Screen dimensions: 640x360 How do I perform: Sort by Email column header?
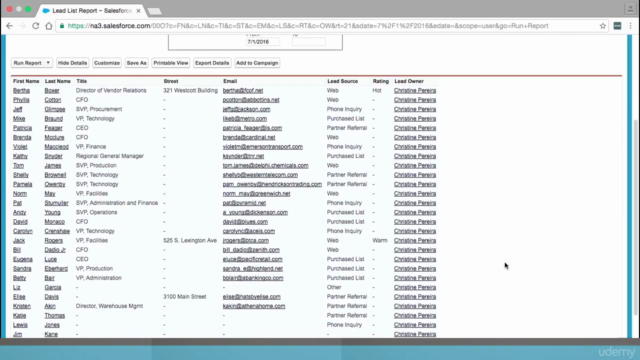tap(230, 81)
